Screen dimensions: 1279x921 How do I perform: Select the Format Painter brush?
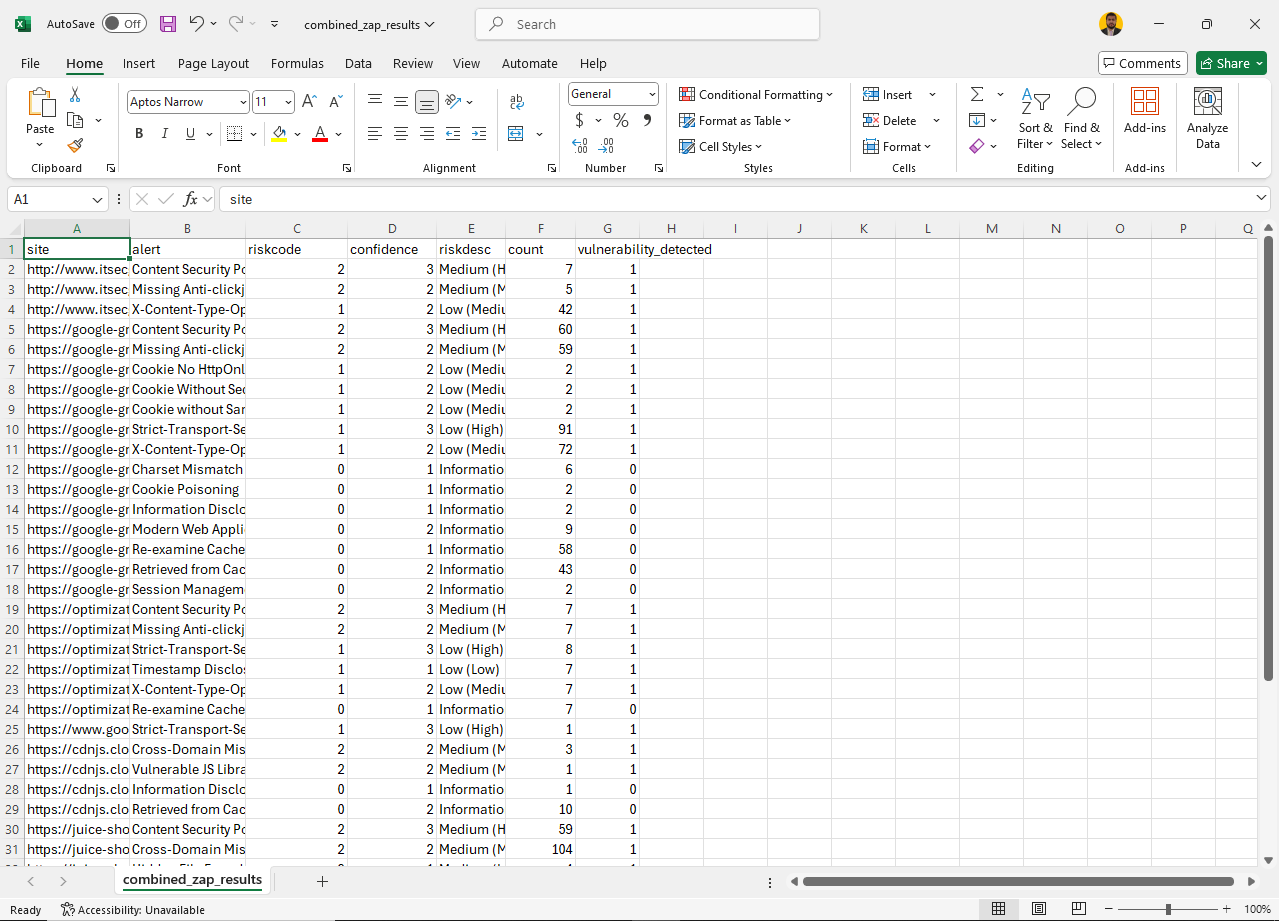pos(75,145)
